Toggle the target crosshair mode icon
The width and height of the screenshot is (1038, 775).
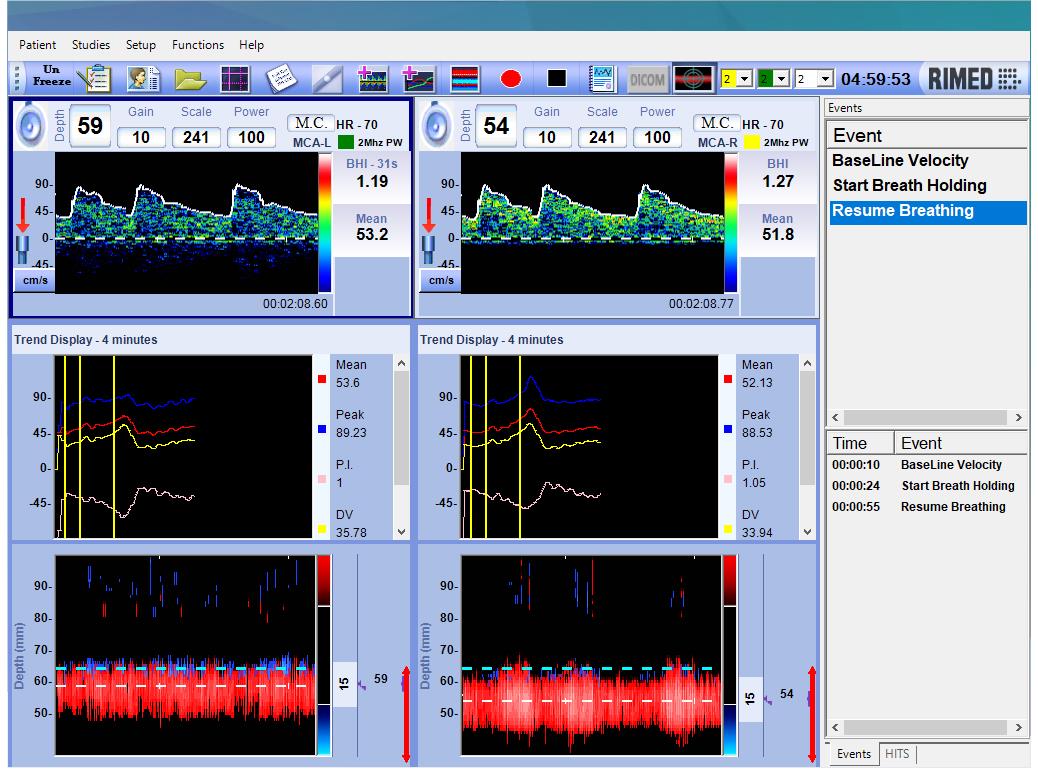click(692, 78)
